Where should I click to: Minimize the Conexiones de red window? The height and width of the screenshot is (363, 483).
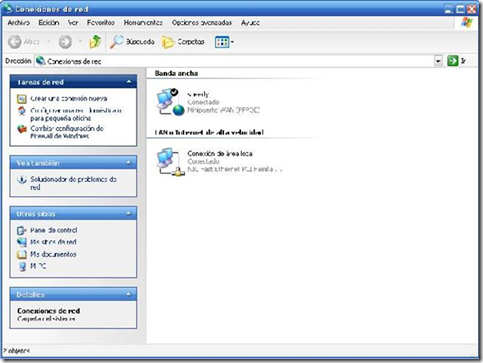click(x=449, y=9)
